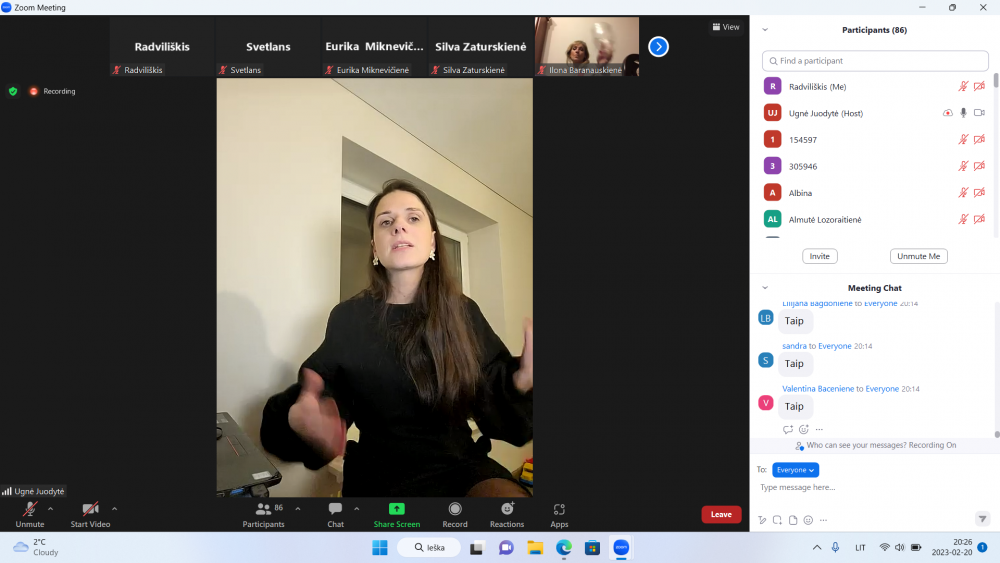Viewport: 1000px width, 563px height.
Task: Open the Windows Start menu
Action: point(379,548)
